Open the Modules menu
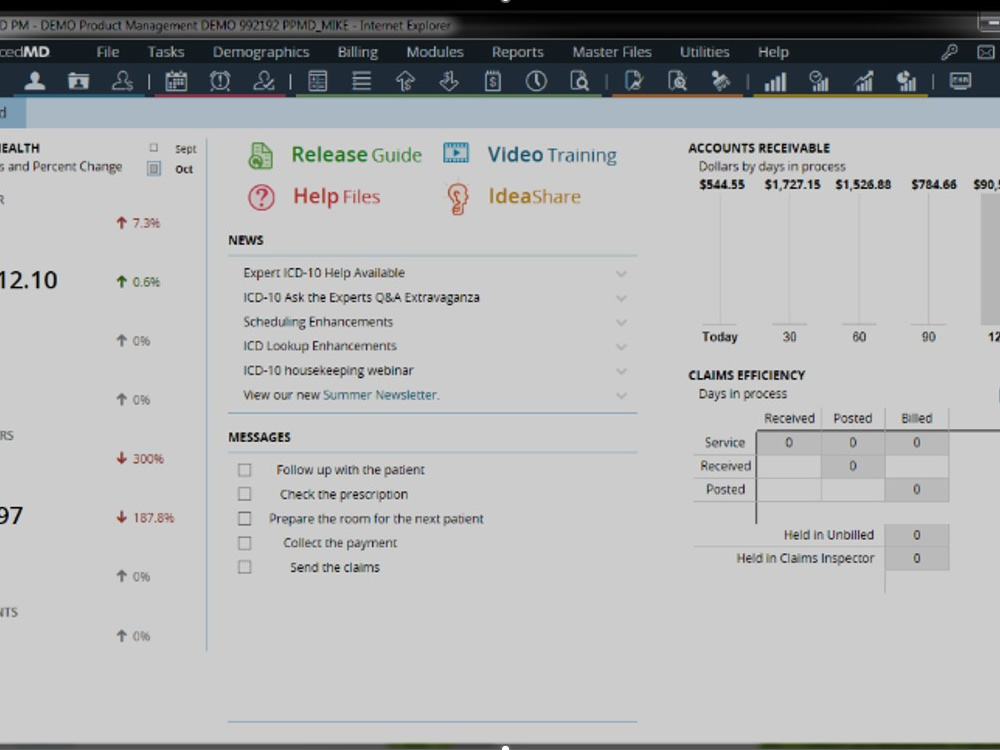Screen dimensions: 1000x750 click(435, 52)
